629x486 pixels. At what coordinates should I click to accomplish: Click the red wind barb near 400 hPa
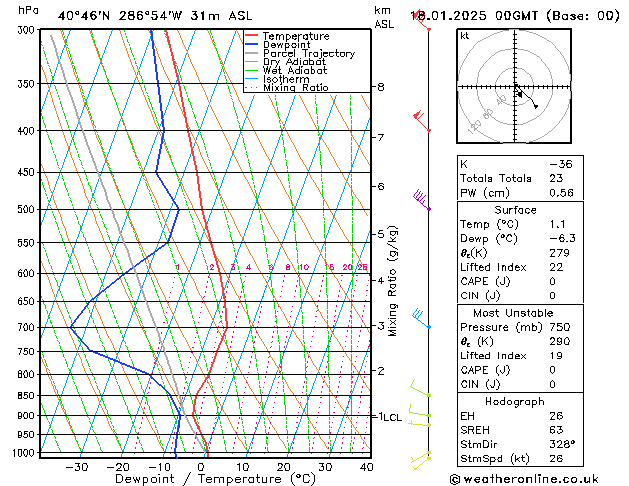tap(421, 121)
